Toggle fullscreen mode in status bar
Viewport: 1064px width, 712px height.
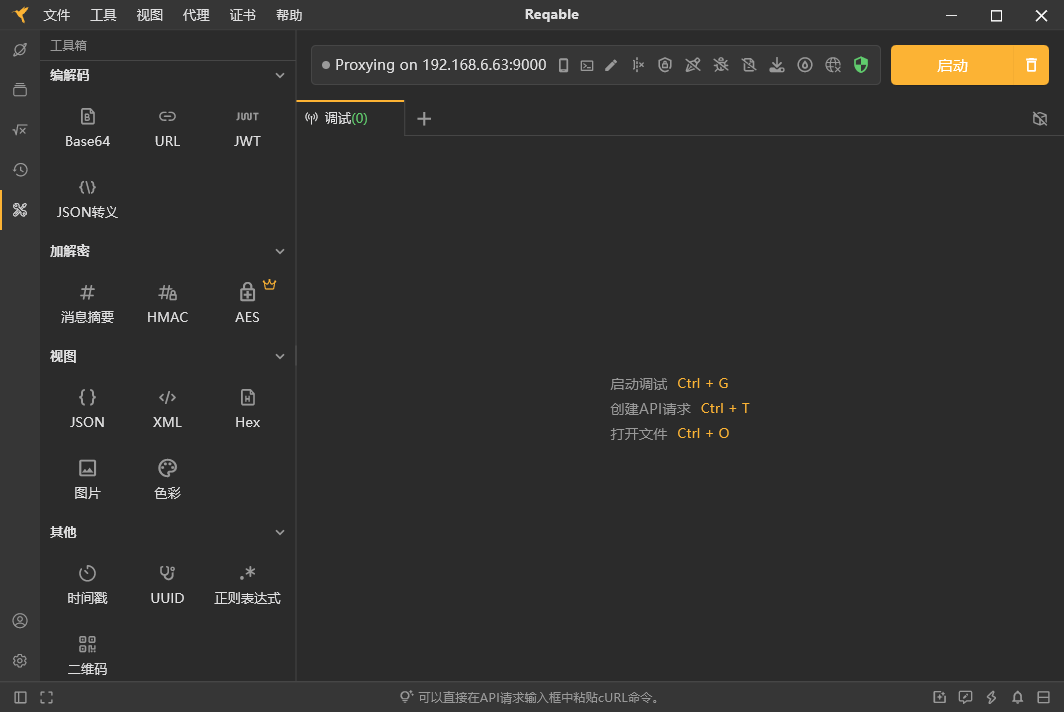pos(46,697)
